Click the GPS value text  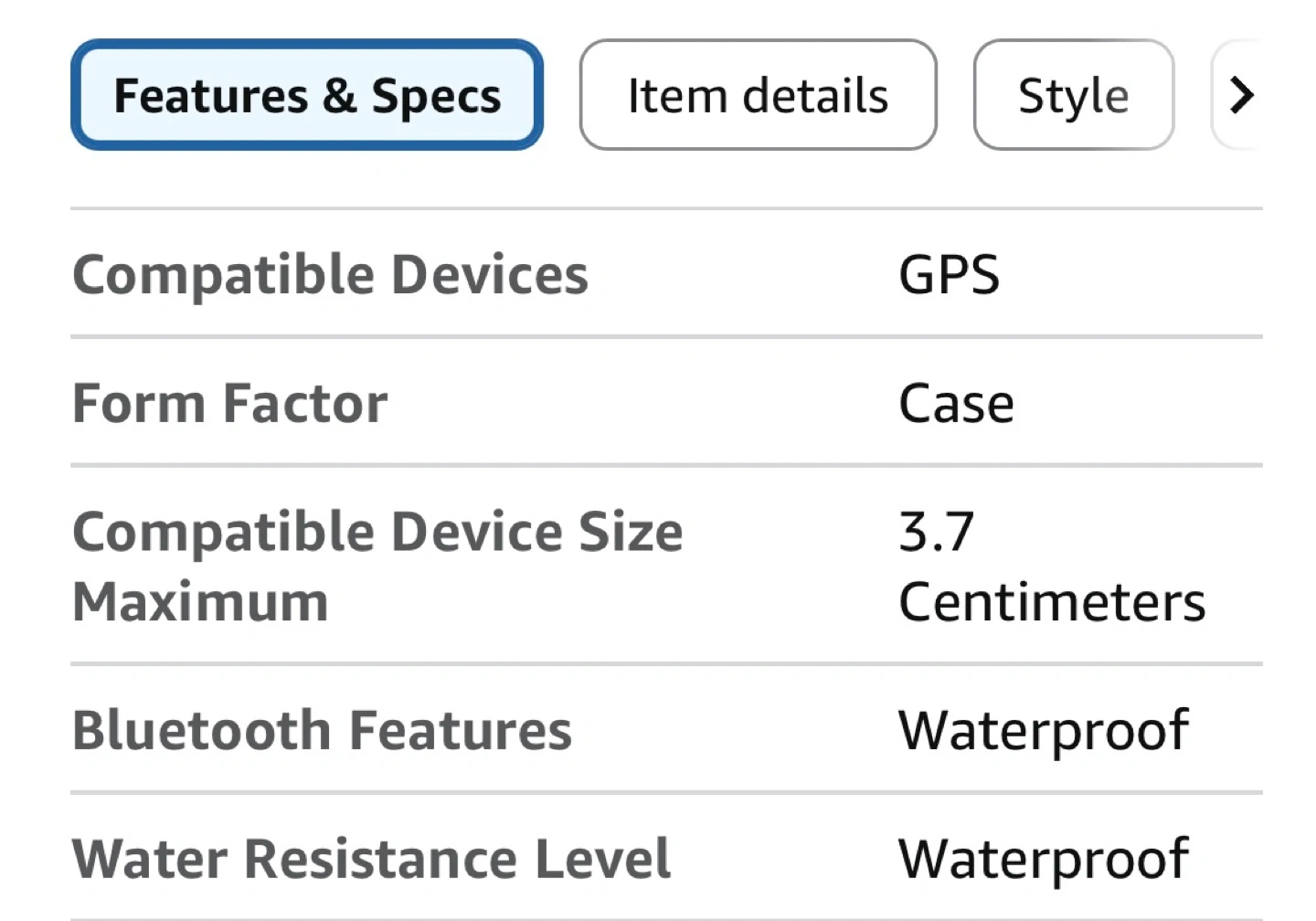949,274
